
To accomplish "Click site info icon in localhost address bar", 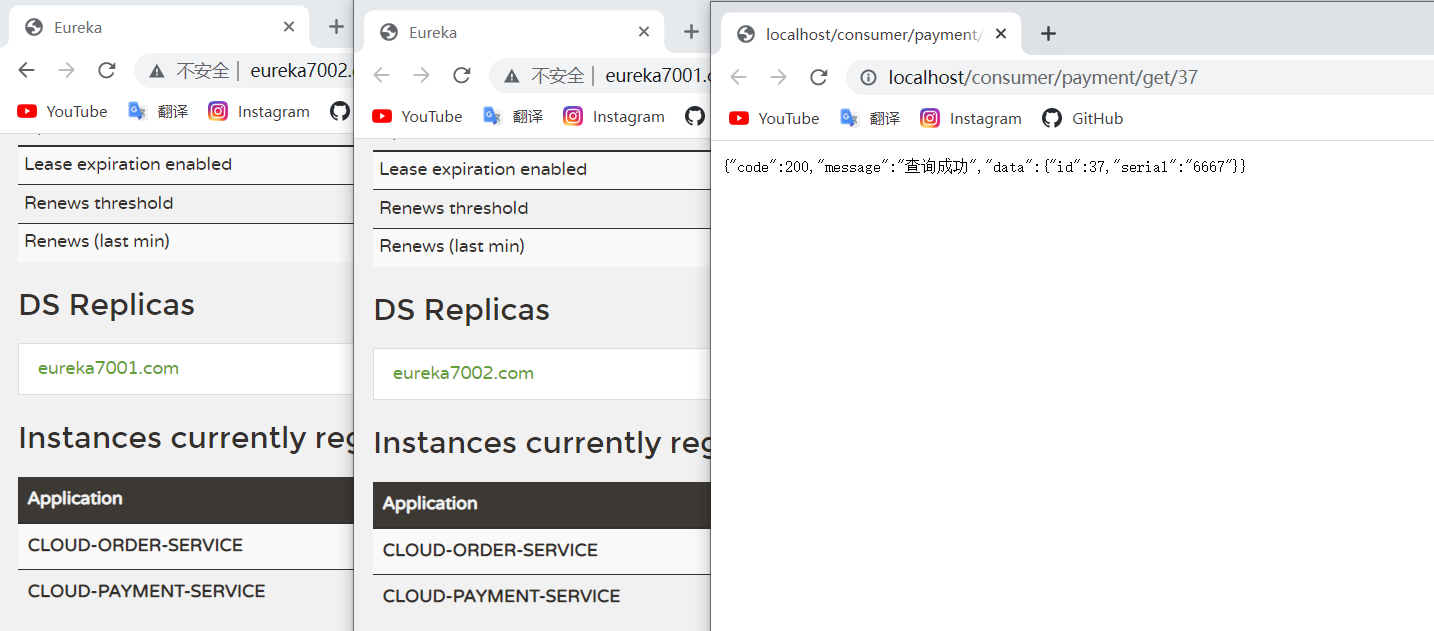I will click(x=868, y=77).
